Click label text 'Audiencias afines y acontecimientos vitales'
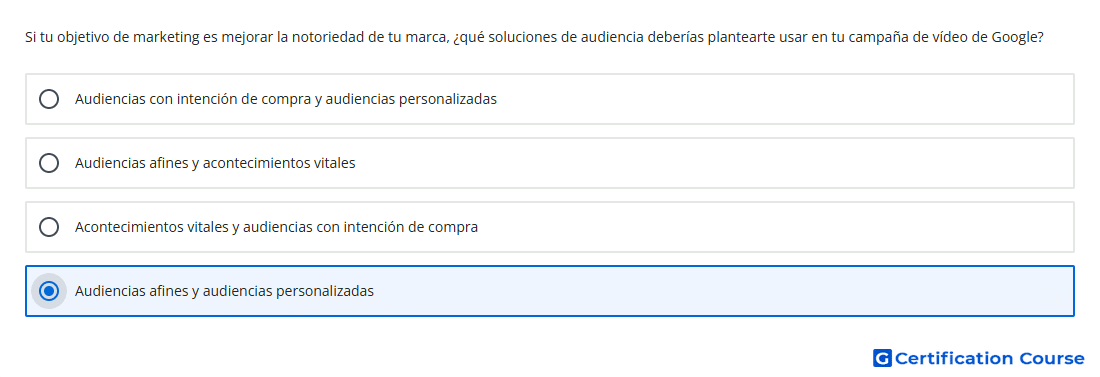Screen dimensions: 1100x377 [215, 163]
